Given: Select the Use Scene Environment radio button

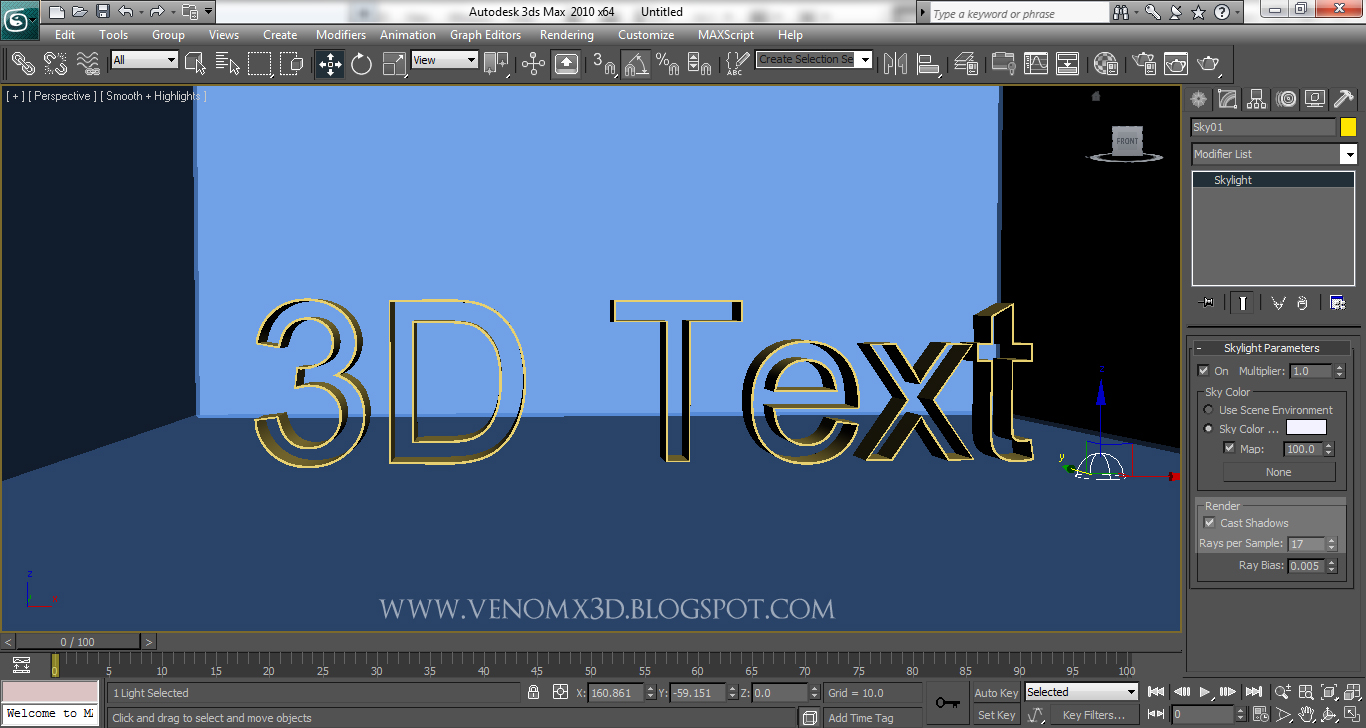Looking at the screenshot, I should (x=1208, y=410).
